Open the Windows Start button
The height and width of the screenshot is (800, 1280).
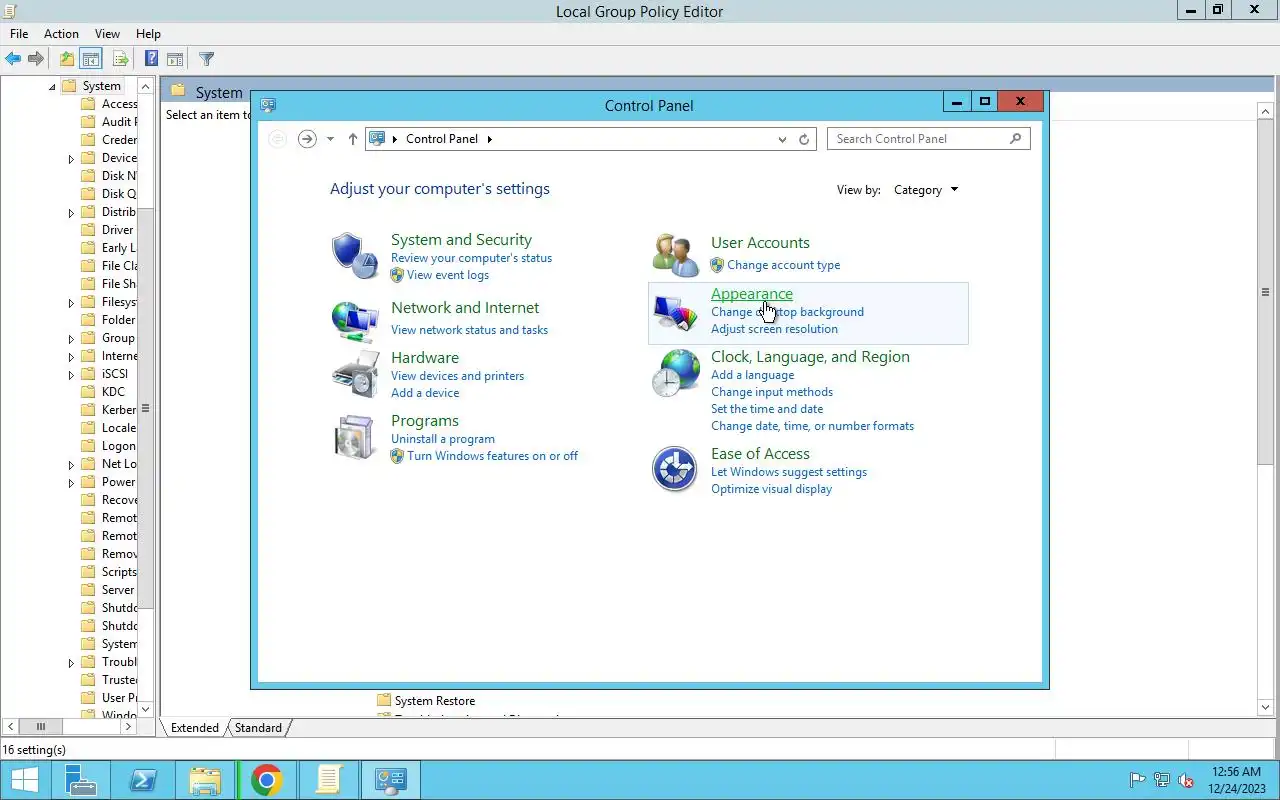click(24, 780)
